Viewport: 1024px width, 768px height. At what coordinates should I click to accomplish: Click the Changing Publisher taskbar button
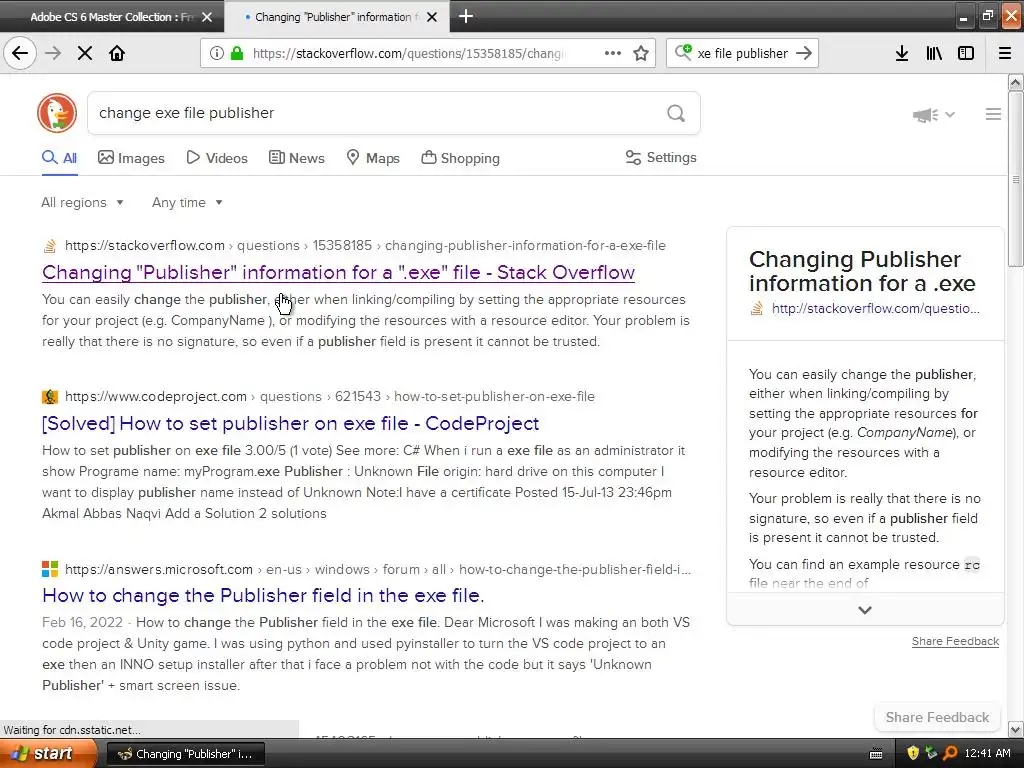(x=185, y=754)
